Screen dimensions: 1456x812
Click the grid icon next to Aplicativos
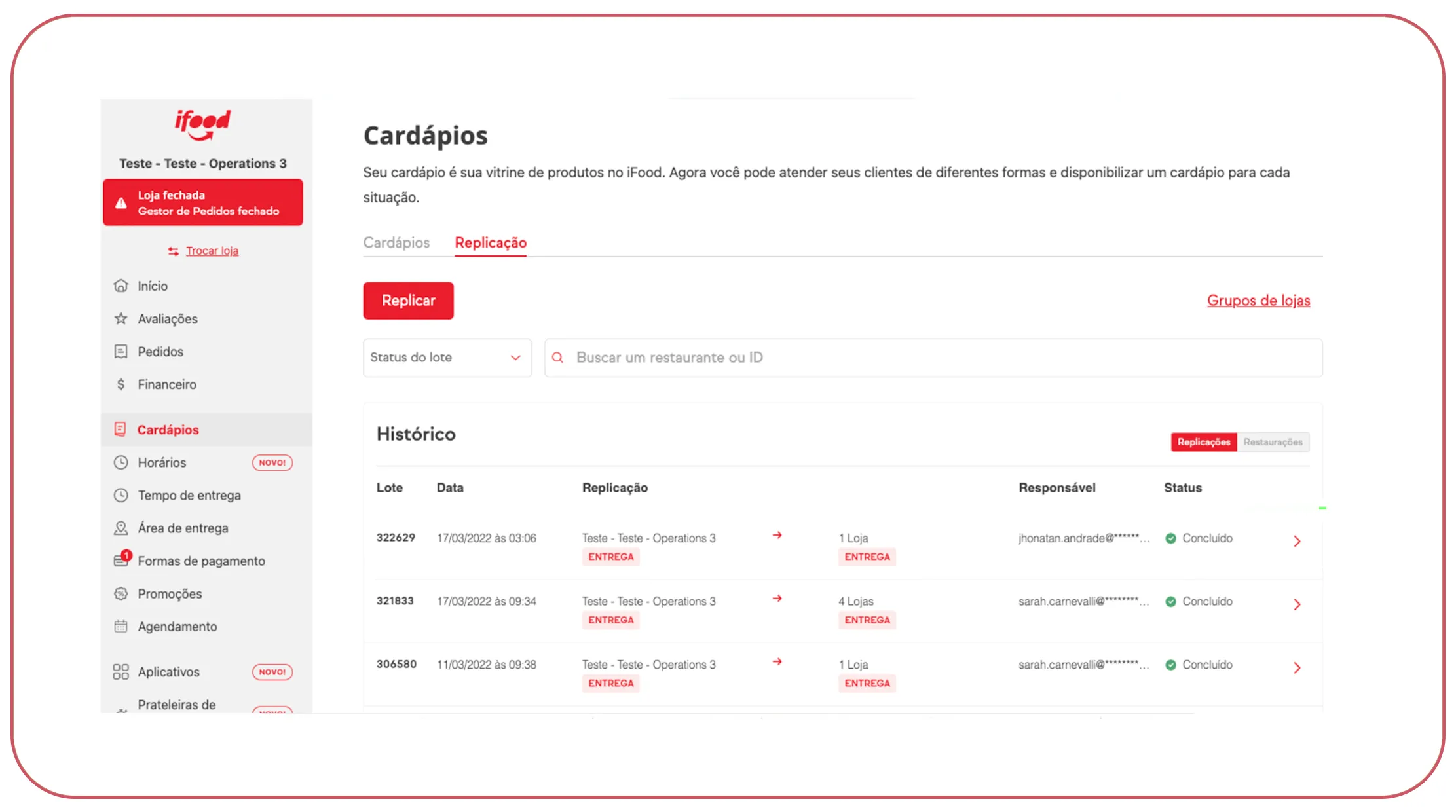point(121,672)
